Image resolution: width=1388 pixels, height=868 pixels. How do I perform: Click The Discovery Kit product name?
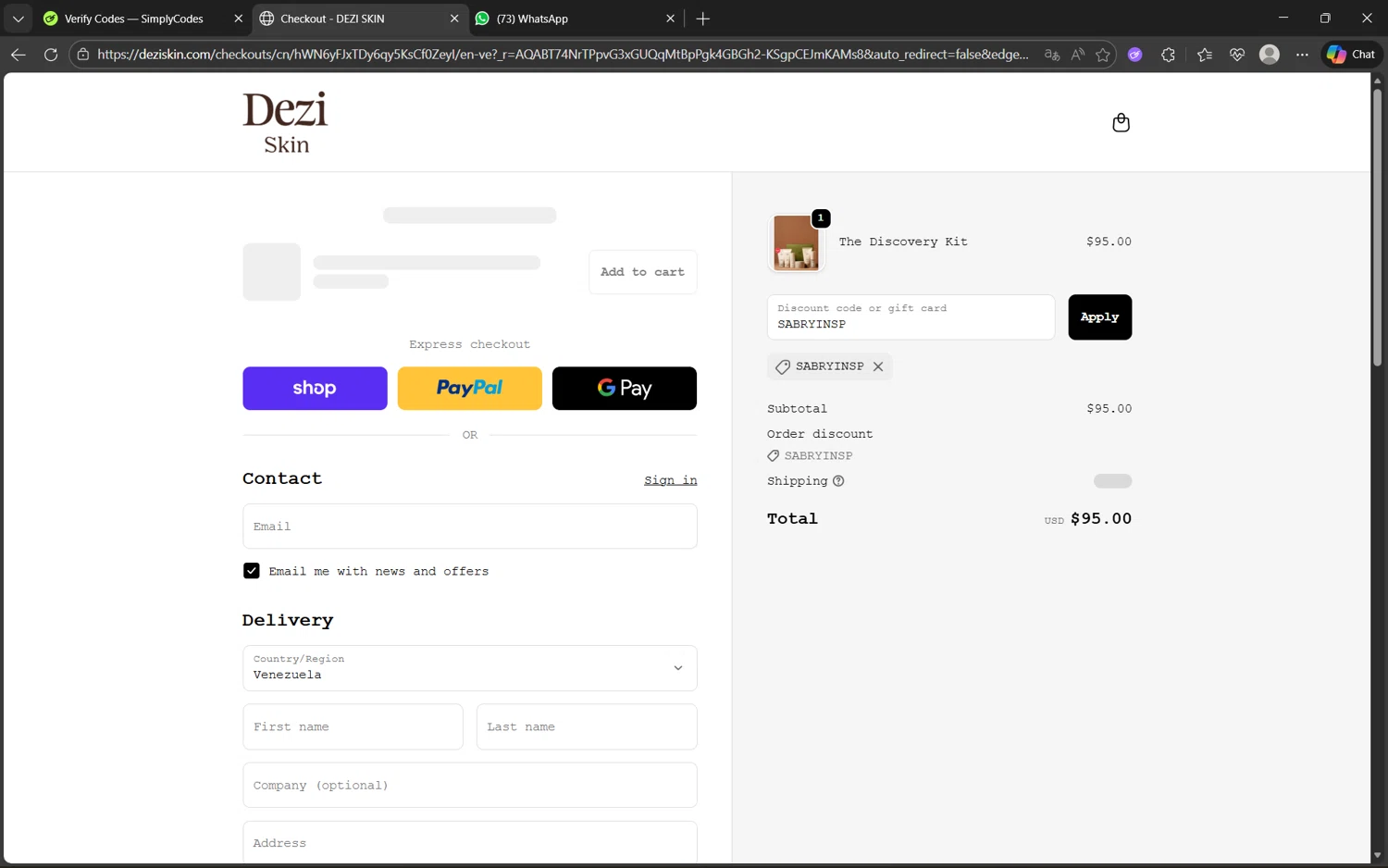(x=903, y=242)
